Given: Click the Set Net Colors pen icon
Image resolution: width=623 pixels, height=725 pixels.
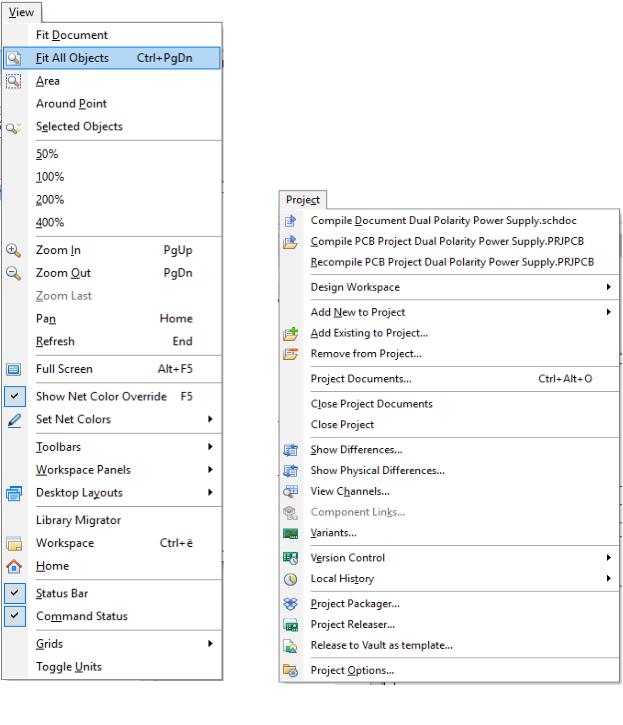Looking at the screenshot, I should point(14,419).
